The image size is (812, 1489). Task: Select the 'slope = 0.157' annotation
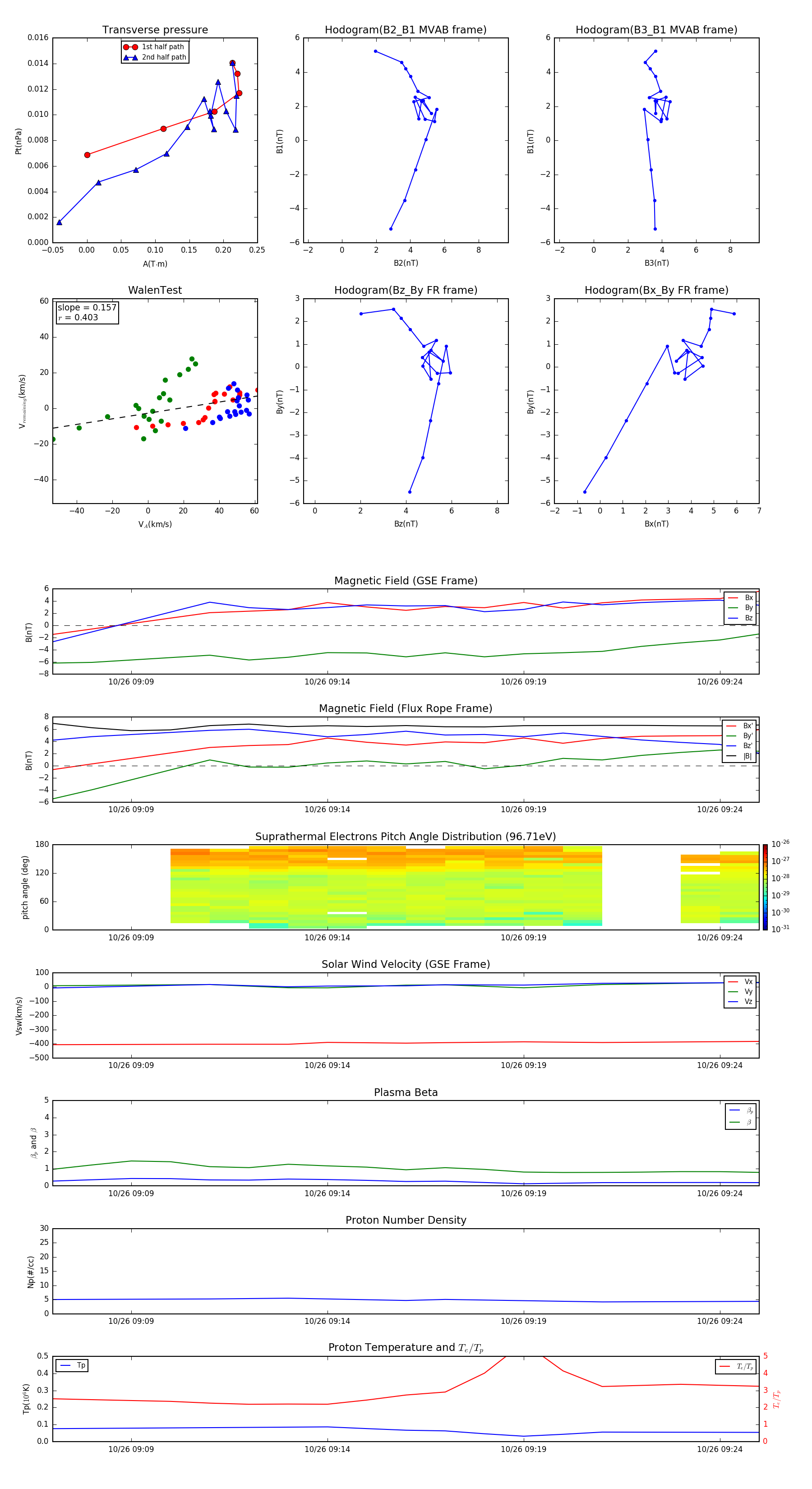[87, 308]
